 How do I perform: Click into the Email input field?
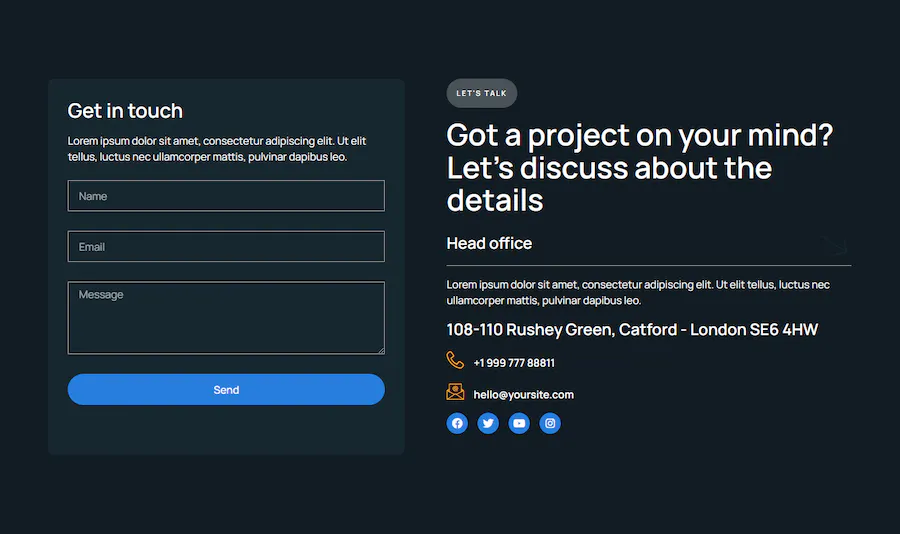(x=226, y=247)
